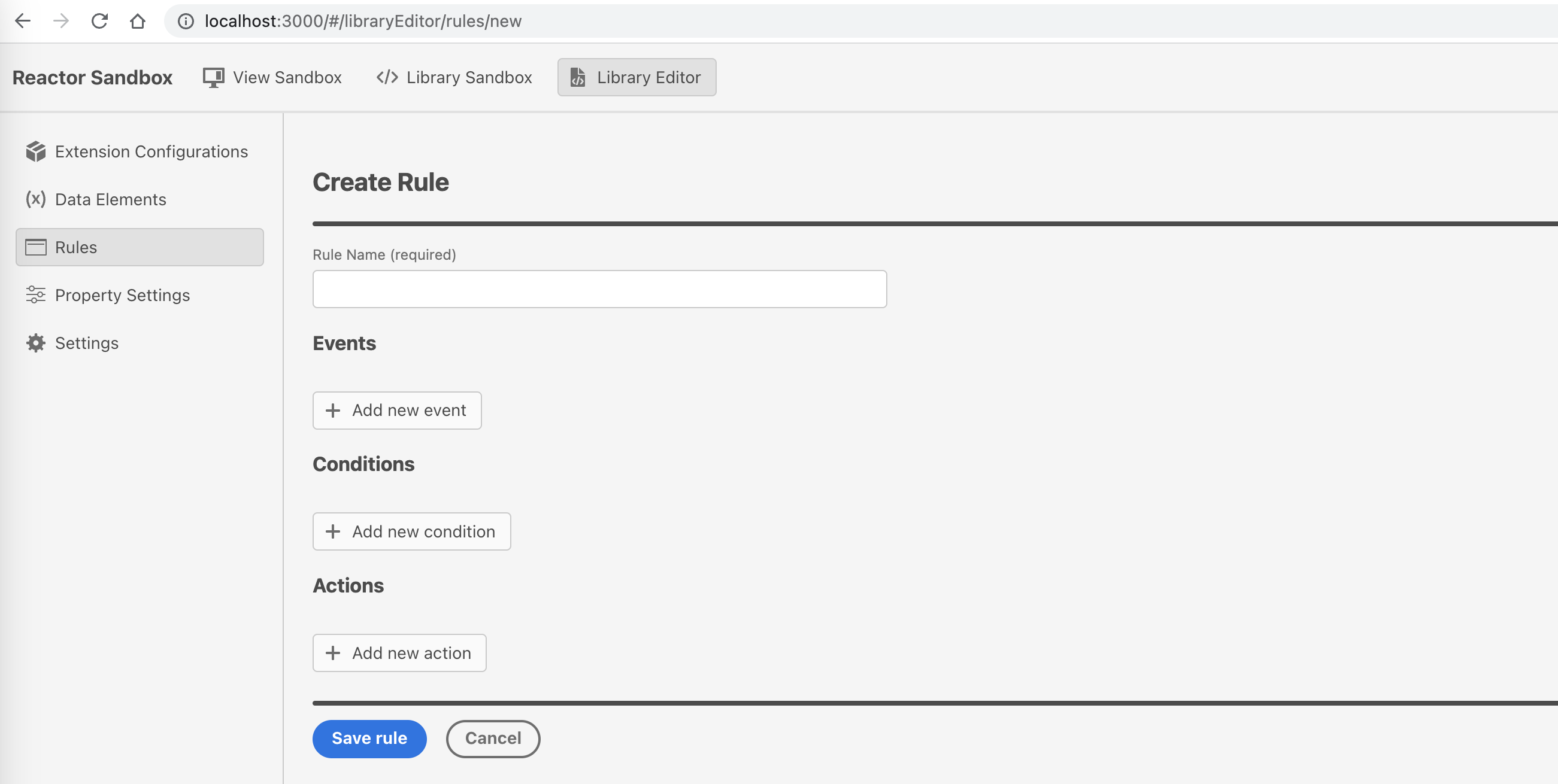This screenshot has width=1558, height=784.
Task: Reload the page with the refresh icon
Action: coord(100,20)
